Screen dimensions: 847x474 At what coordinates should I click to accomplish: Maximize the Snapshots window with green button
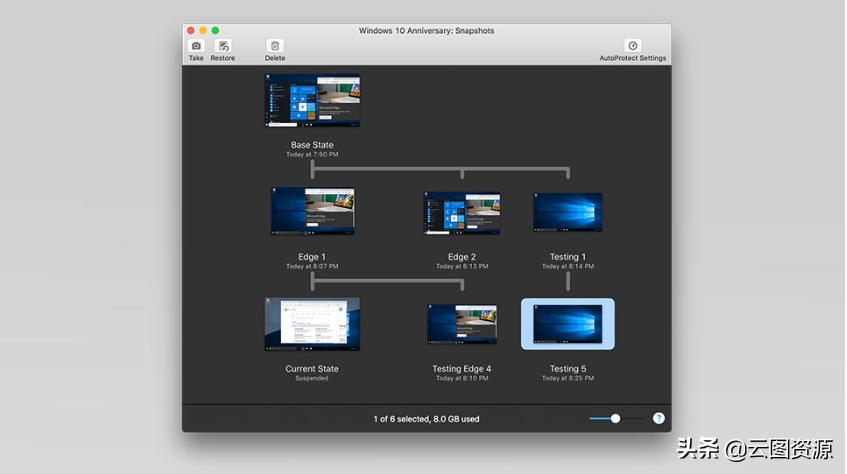coord(216,31)
